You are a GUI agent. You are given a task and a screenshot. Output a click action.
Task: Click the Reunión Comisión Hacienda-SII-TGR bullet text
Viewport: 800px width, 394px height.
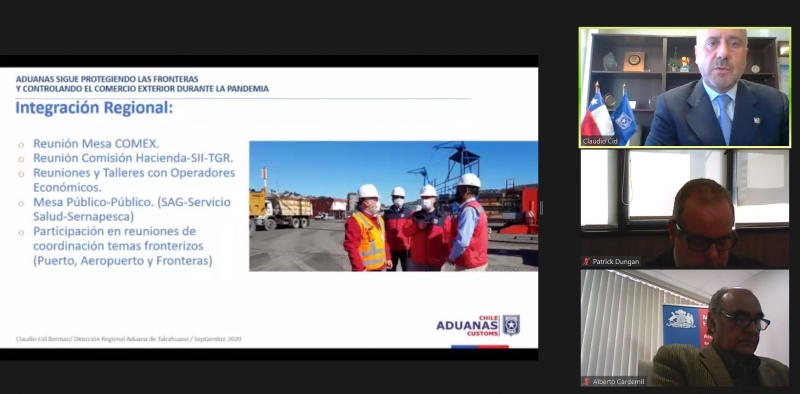pos(133,158)
